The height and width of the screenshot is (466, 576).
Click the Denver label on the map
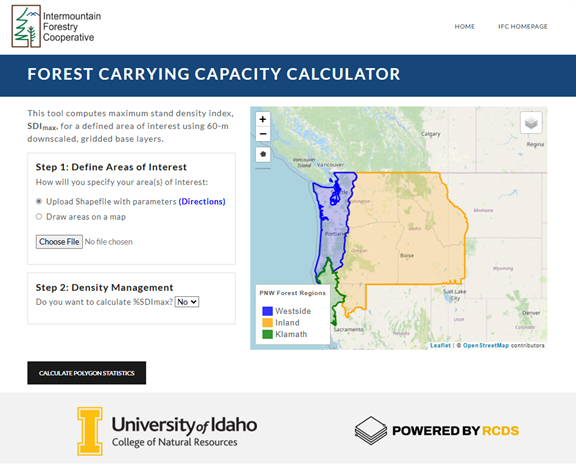pyautogui.click(x=531, y=313)
